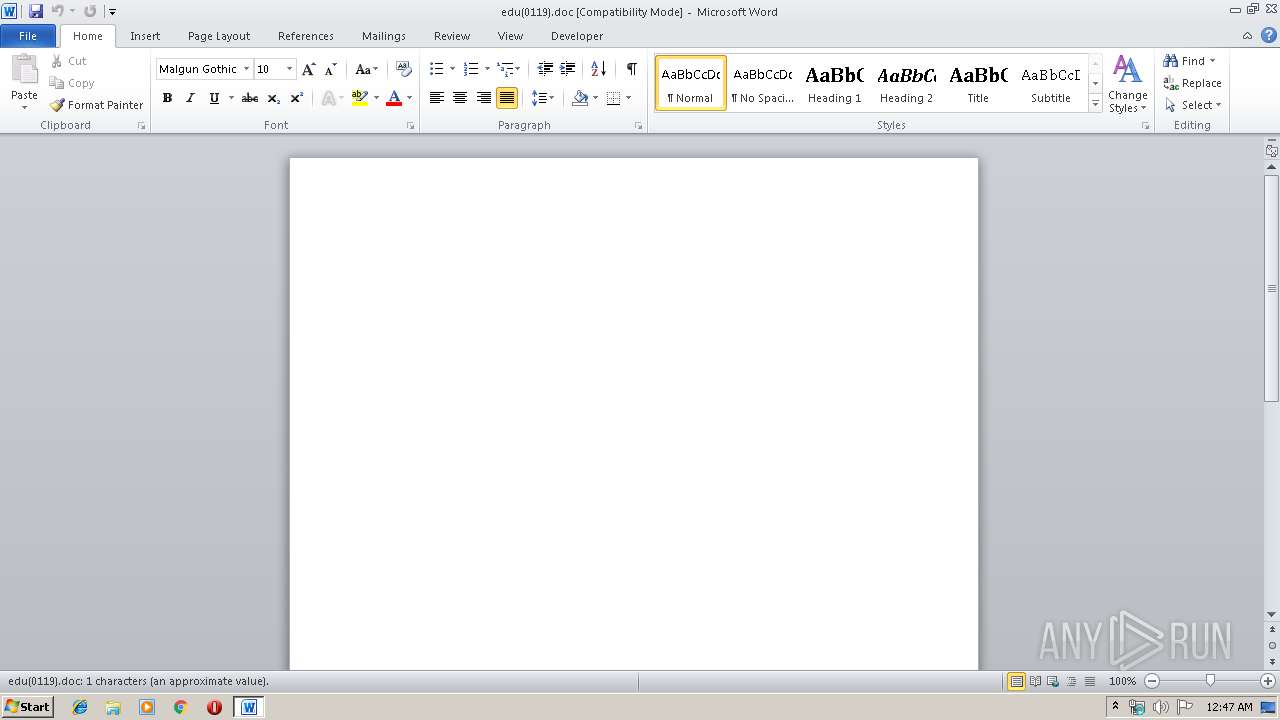This screenshot has height=720, width=1280.
Task: Click the Paste clipboard icon
Action: (24, 71)
